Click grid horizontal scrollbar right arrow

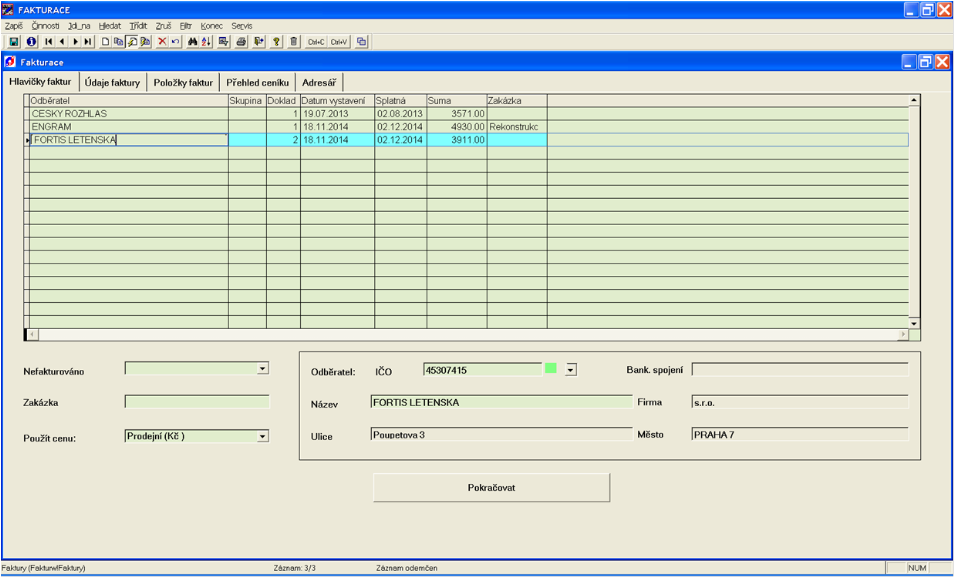904,335
